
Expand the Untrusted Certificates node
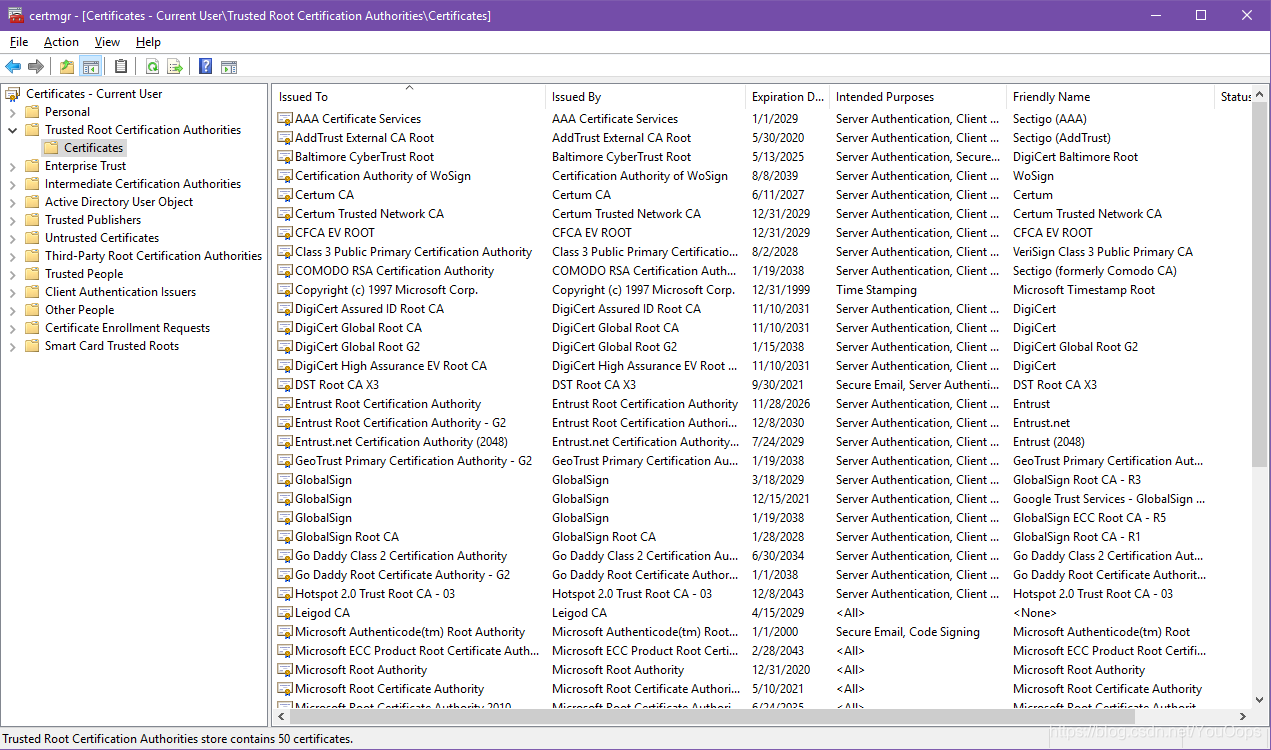point(12,238)
